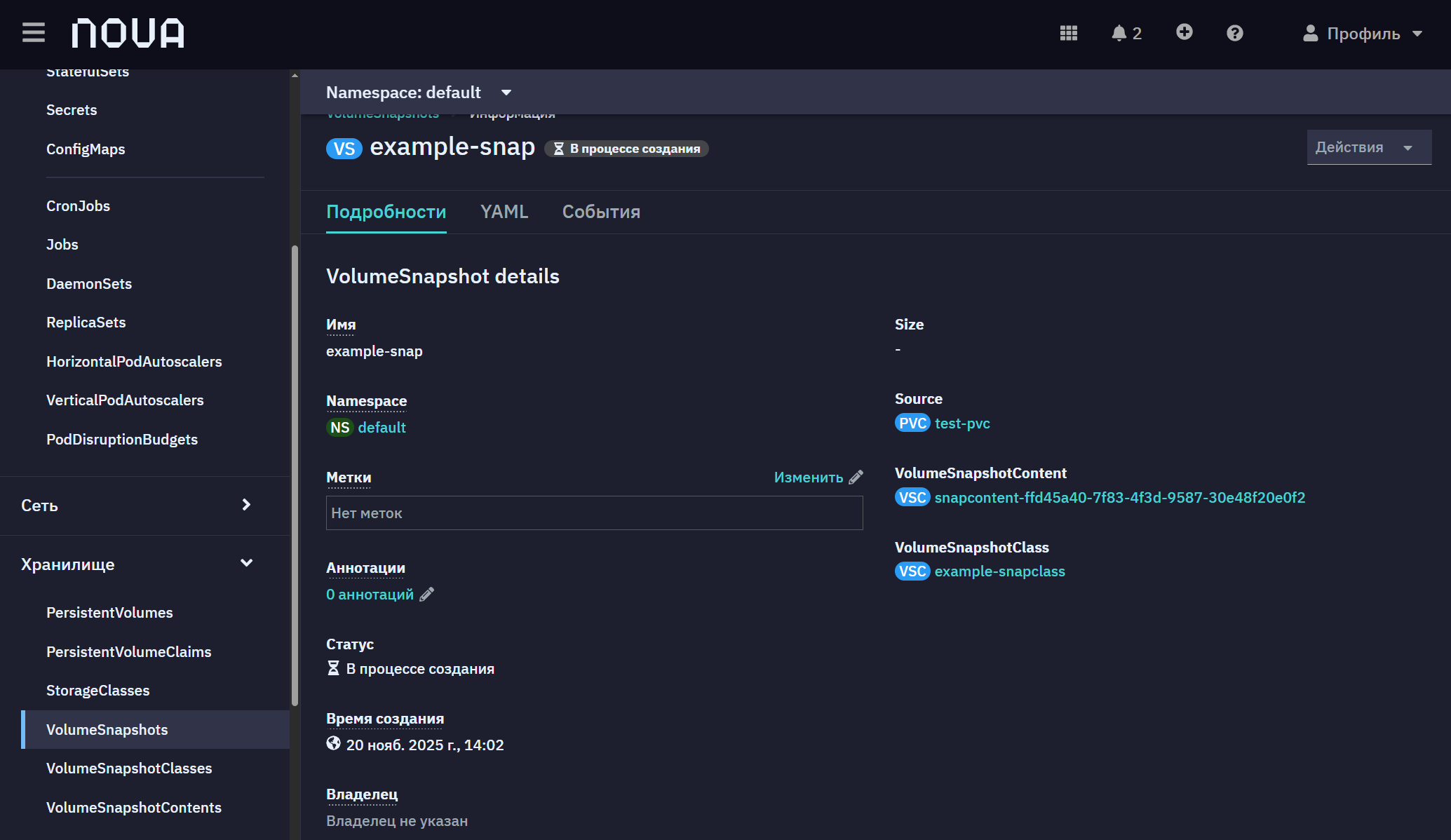Screen dimensions: 1451x840
Task: Click the NS namespace badge
Action: pyautogui.click(x=340, y=428)
